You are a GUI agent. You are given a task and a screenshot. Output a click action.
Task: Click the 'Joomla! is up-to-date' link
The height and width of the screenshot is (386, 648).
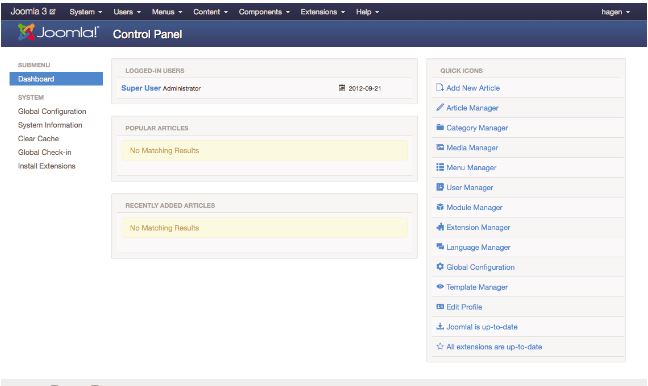482,326
